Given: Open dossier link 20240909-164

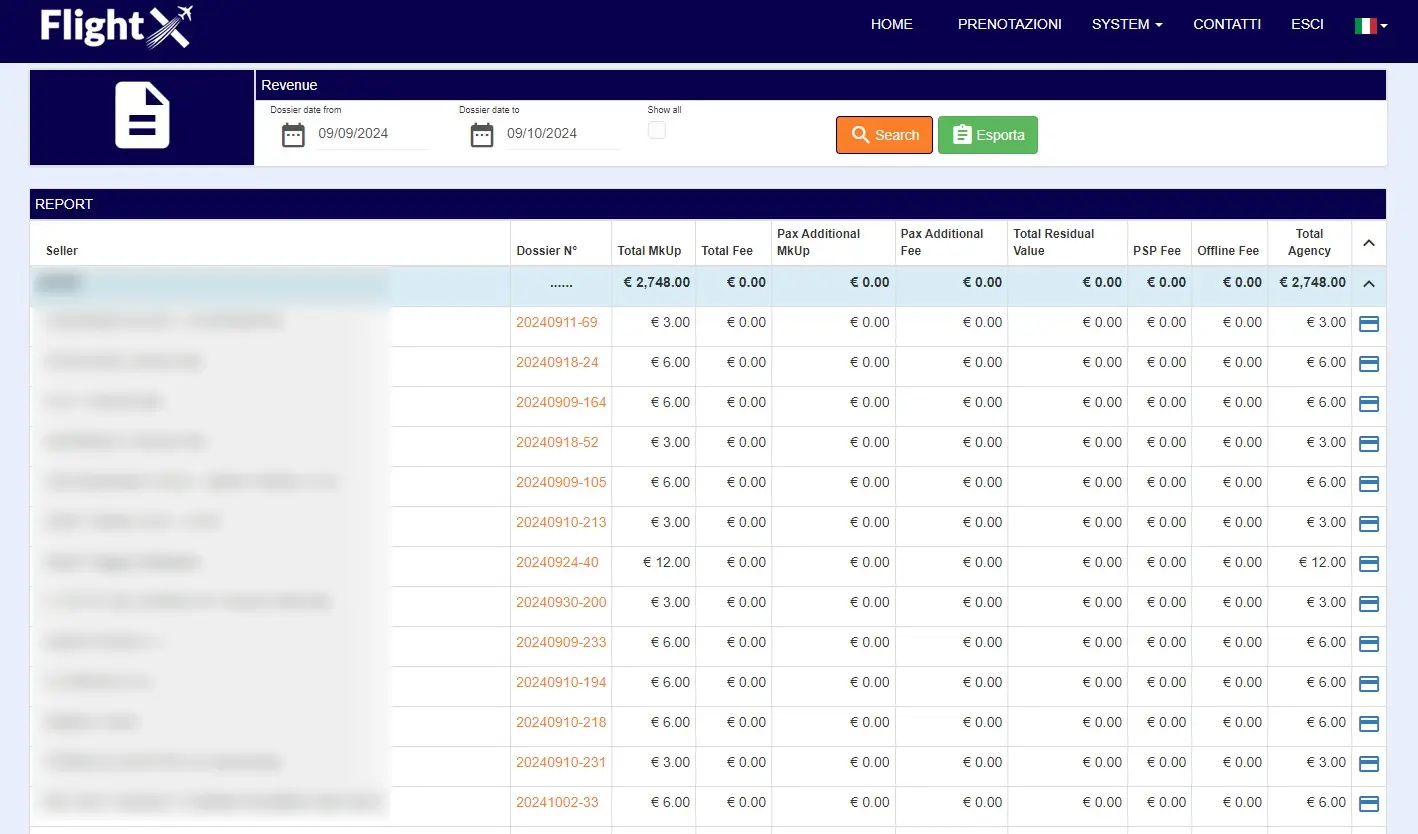Looking at the screenshot, I should tap(561, 402).
